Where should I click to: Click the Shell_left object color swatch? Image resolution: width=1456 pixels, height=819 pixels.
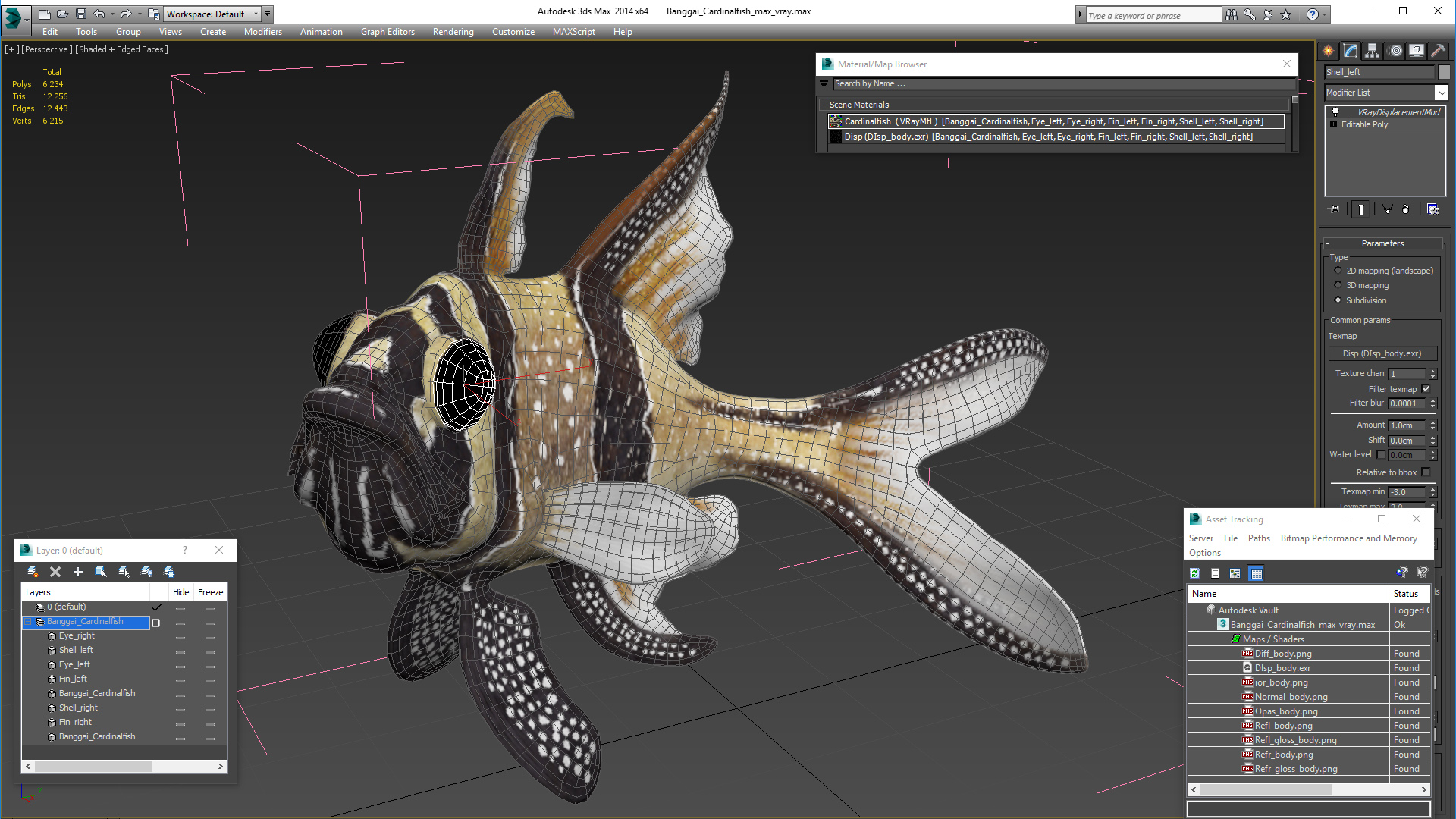[x=1444, y=72]
